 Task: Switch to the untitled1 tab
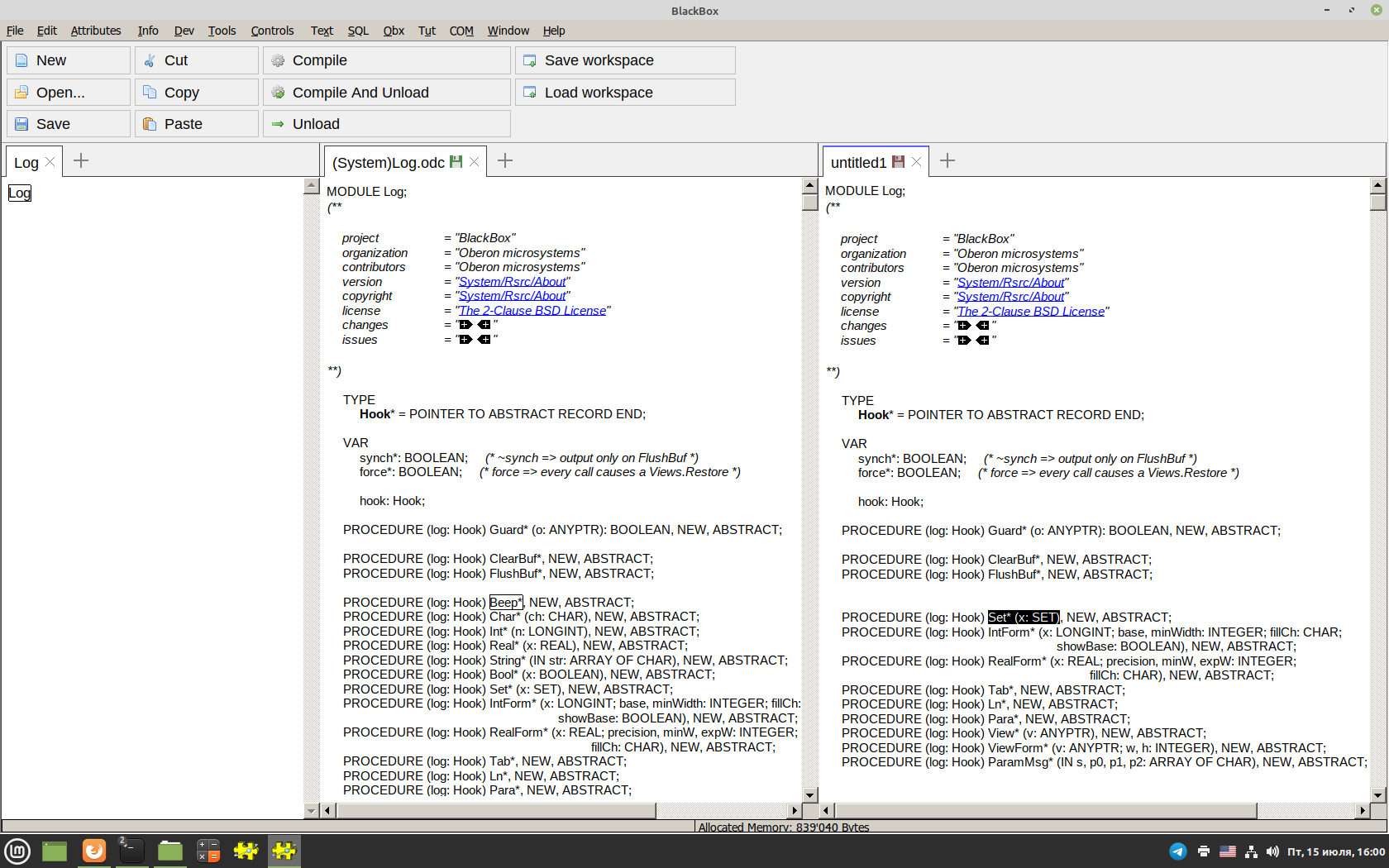point(858,163)
